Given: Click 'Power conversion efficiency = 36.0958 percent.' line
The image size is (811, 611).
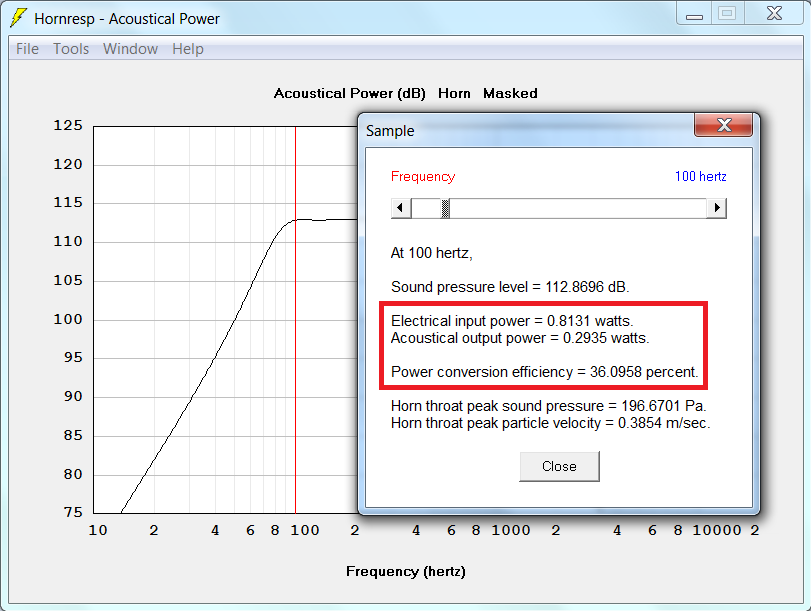Looking at the screenshot, I should [545, 372].
